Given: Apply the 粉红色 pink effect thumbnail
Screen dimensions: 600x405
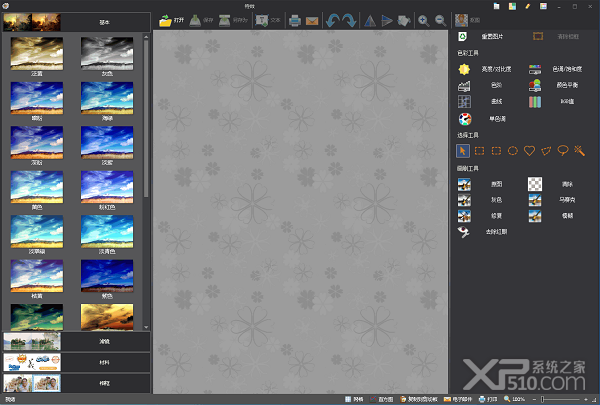Looking at the screenshot, I should (x=107, y=187).
